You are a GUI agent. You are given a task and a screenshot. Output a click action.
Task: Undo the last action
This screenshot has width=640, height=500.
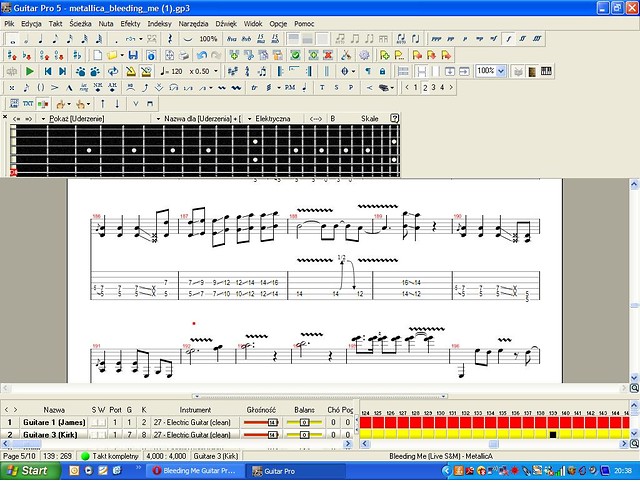[x=202, y=55]
